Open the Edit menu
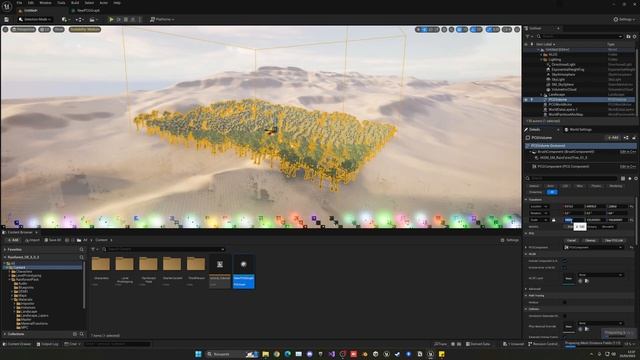Screen dimensions: 640x360 (31, 3)
